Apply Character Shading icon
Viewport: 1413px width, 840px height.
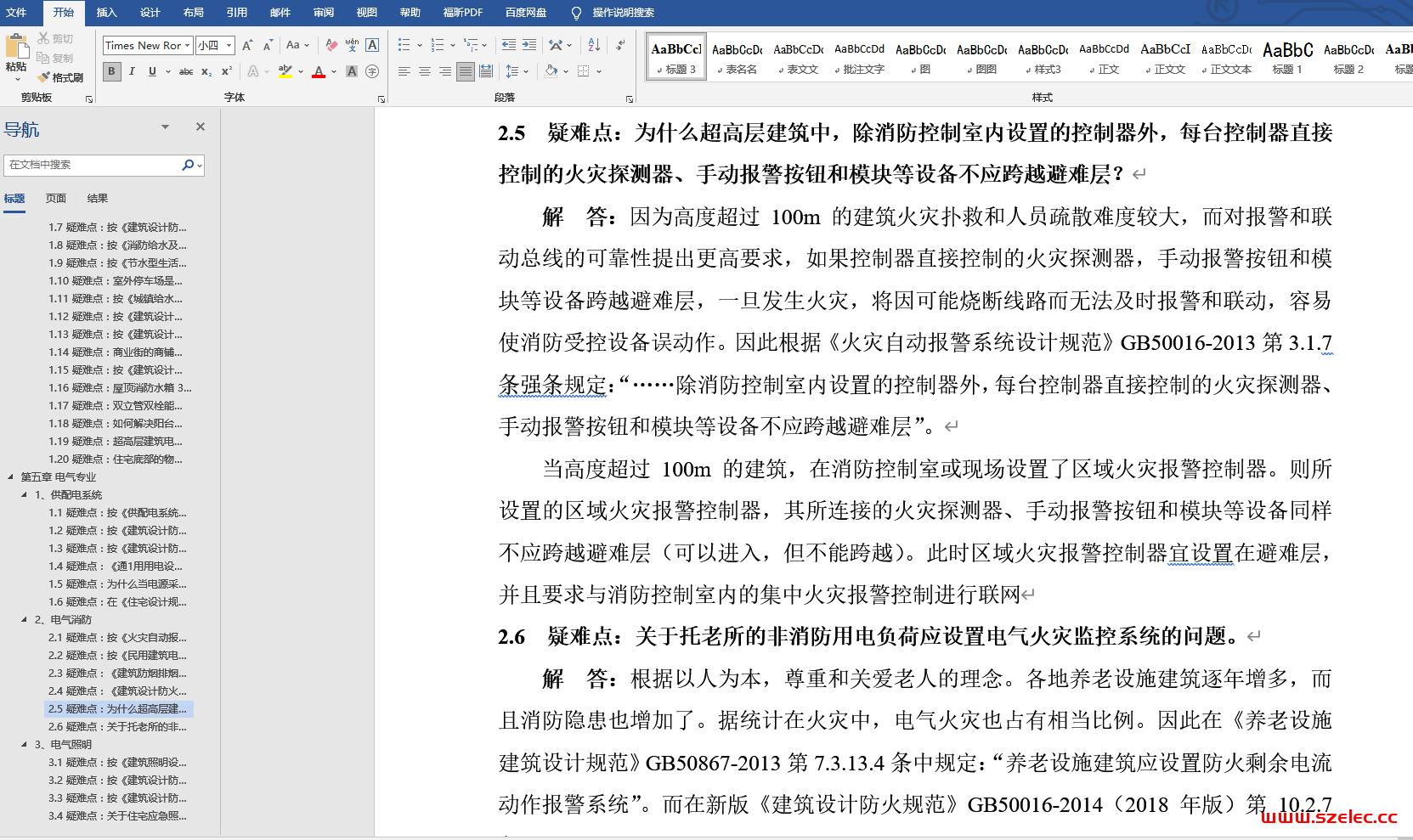pyautogui.click(x=352, y=71)
